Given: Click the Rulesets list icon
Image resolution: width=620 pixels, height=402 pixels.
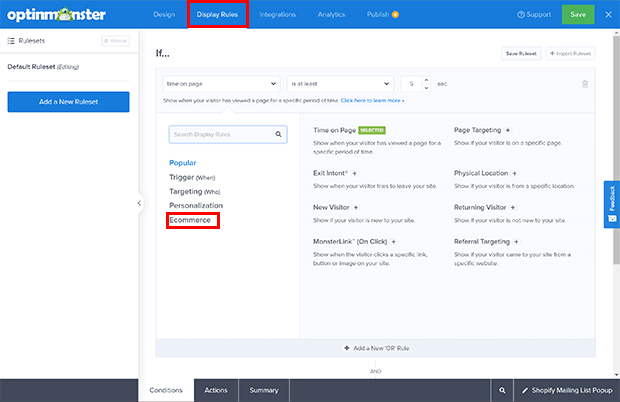Looking at the screenshot, I should coord(11,41).
